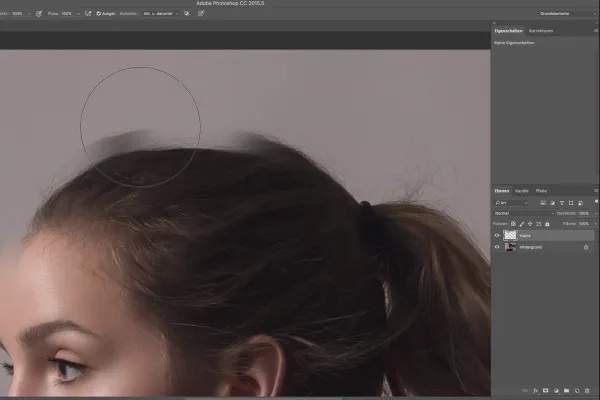Hide the Hintergrund layer via eye icon

tap(497, 247)
